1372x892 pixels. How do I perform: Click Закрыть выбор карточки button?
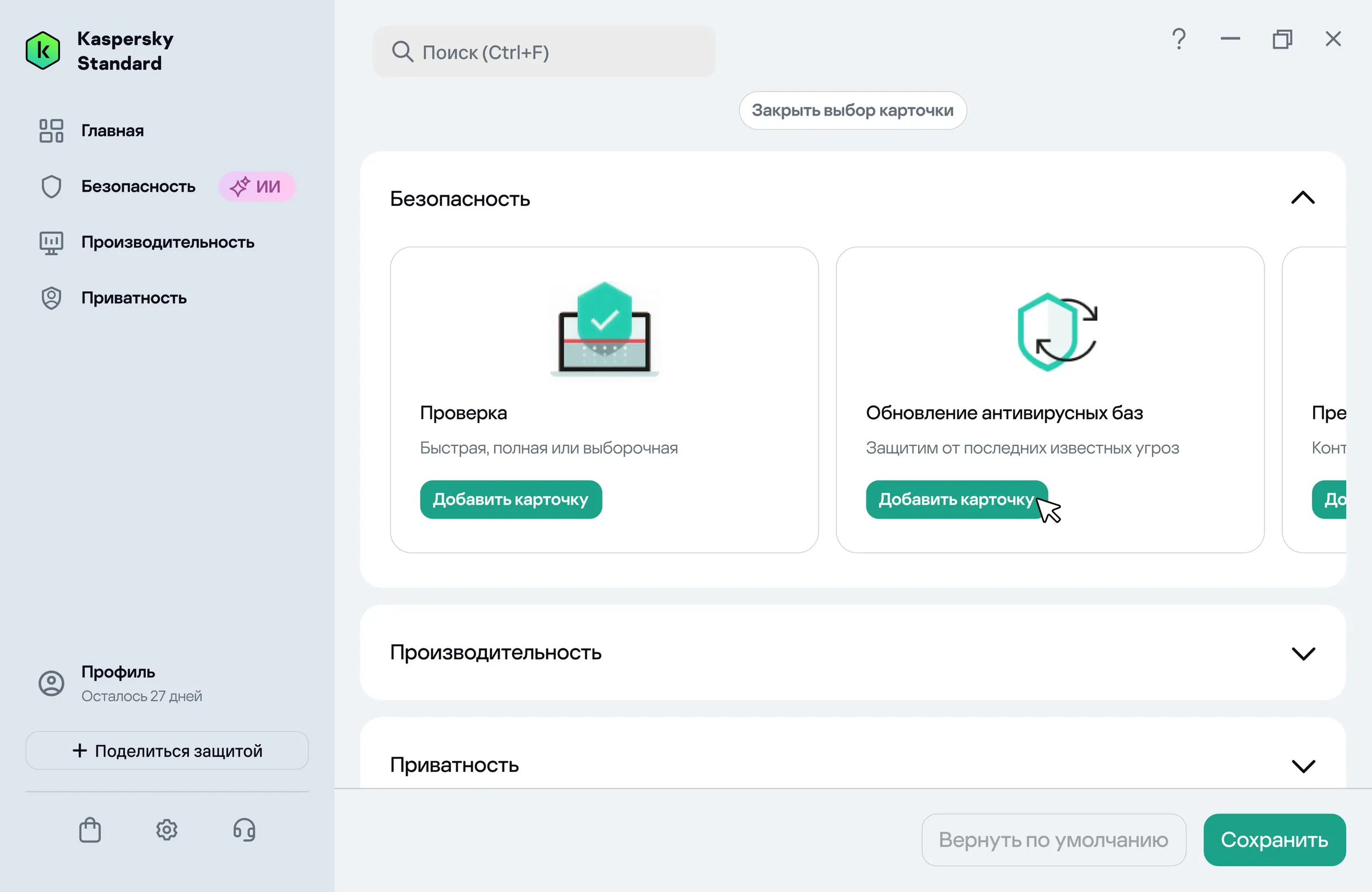tap(852, 110)
